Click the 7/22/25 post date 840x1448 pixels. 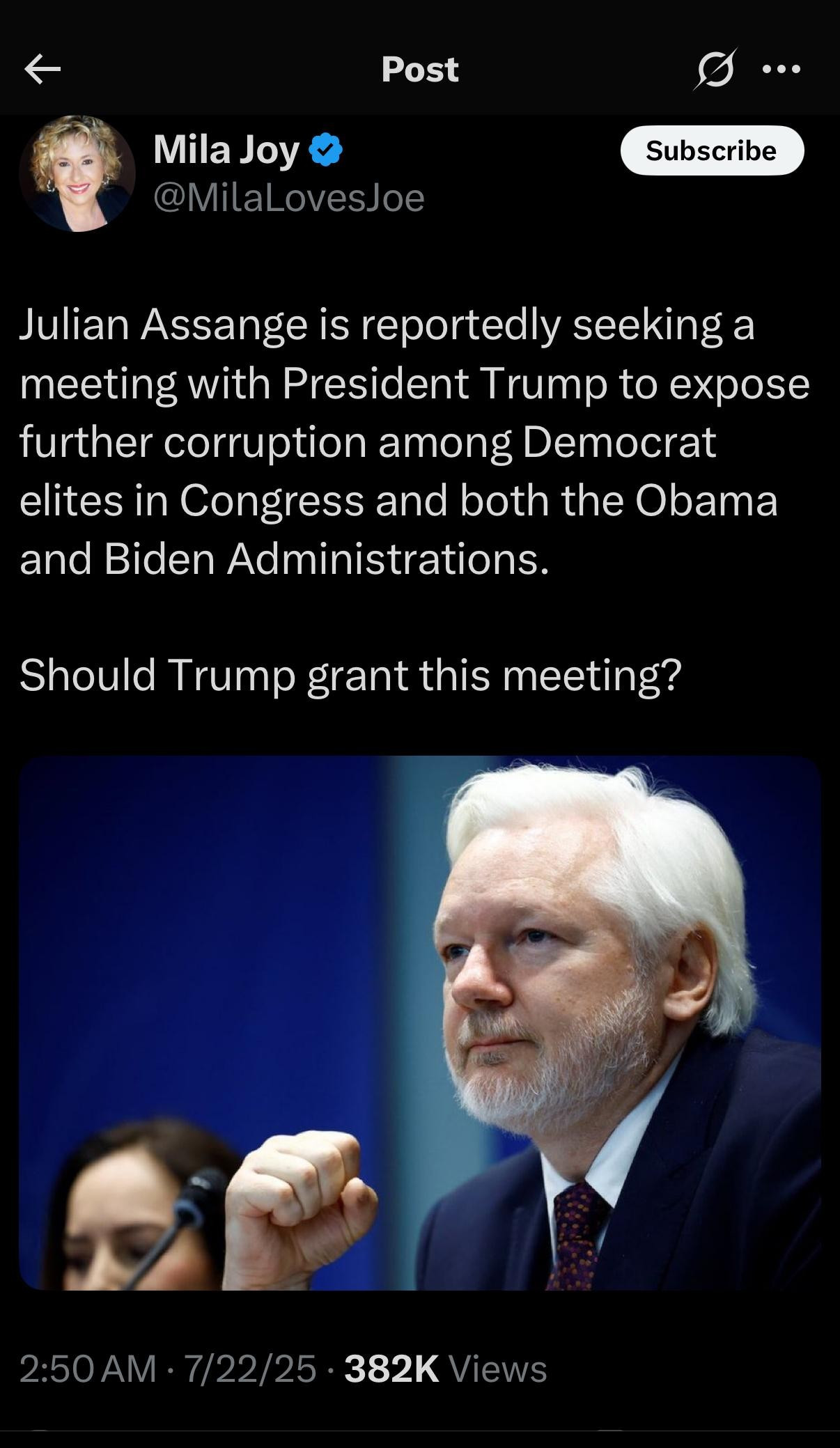(250, 1369)
